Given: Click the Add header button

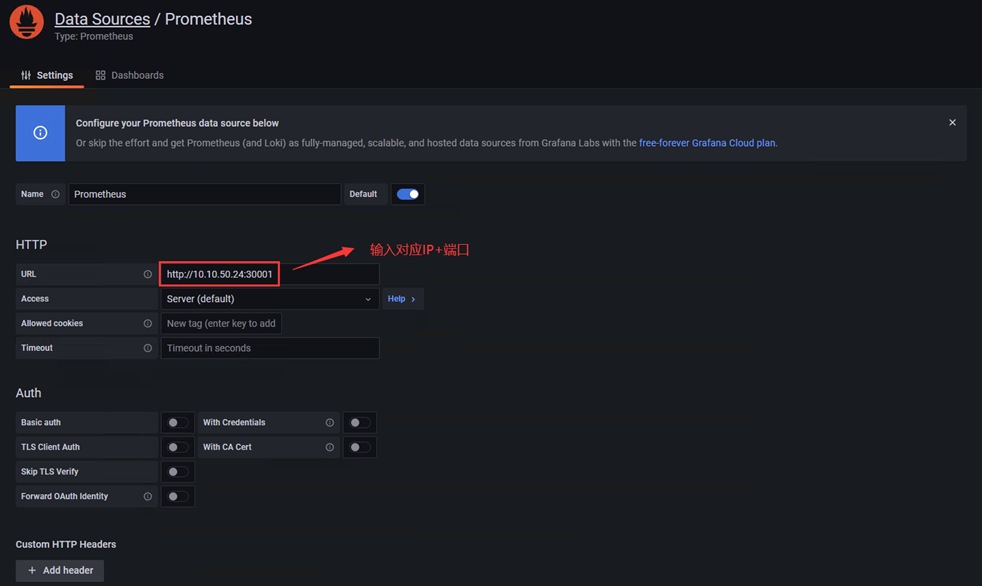Looking at the screenshot, I should pos(60,570).
